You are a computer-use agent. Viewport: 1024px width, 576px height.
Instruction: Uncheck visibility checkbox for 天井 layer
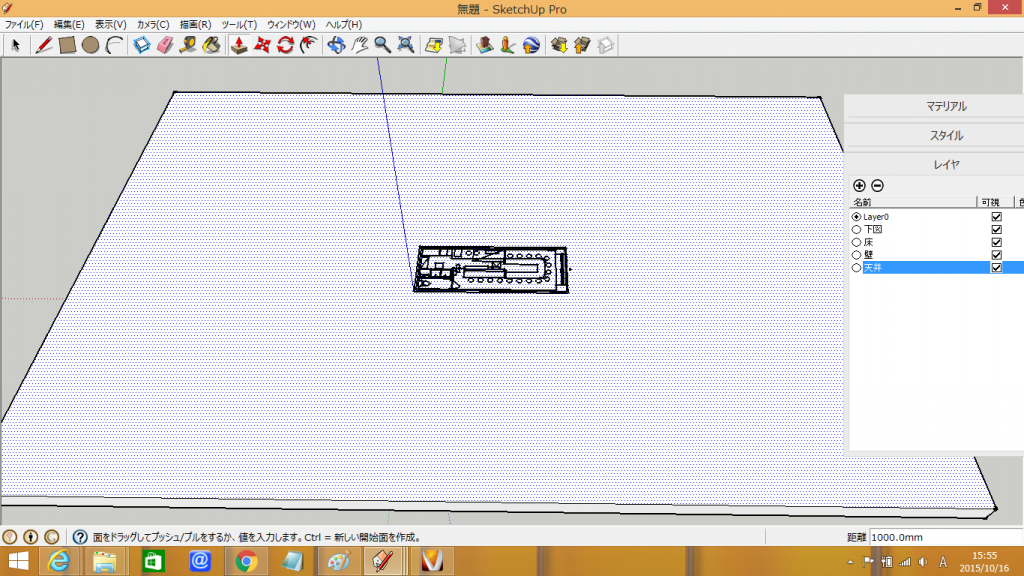pos(996,268)
